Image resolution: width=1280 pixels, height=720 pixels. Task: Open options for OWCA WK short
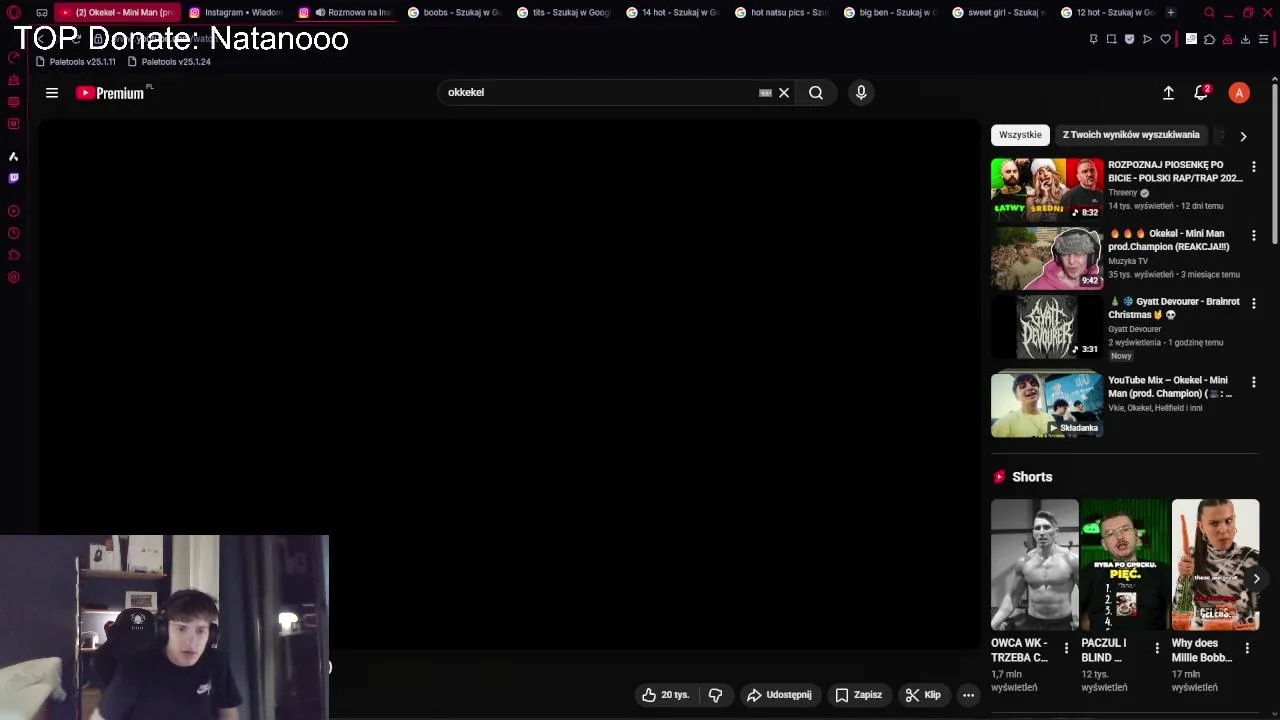[1066, 648]
